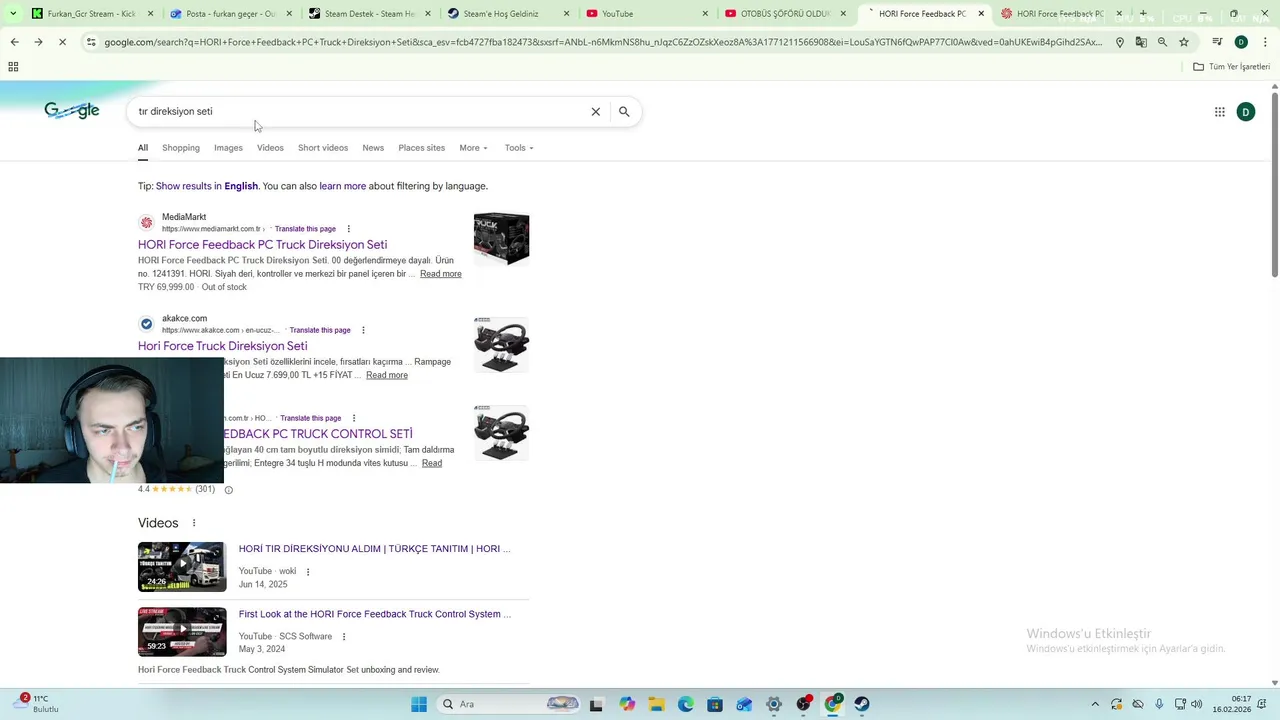The height and width of the screenshot is (720, 1280).
Task: Open Chrome tab search dropdown
Action: click(12, 14)
